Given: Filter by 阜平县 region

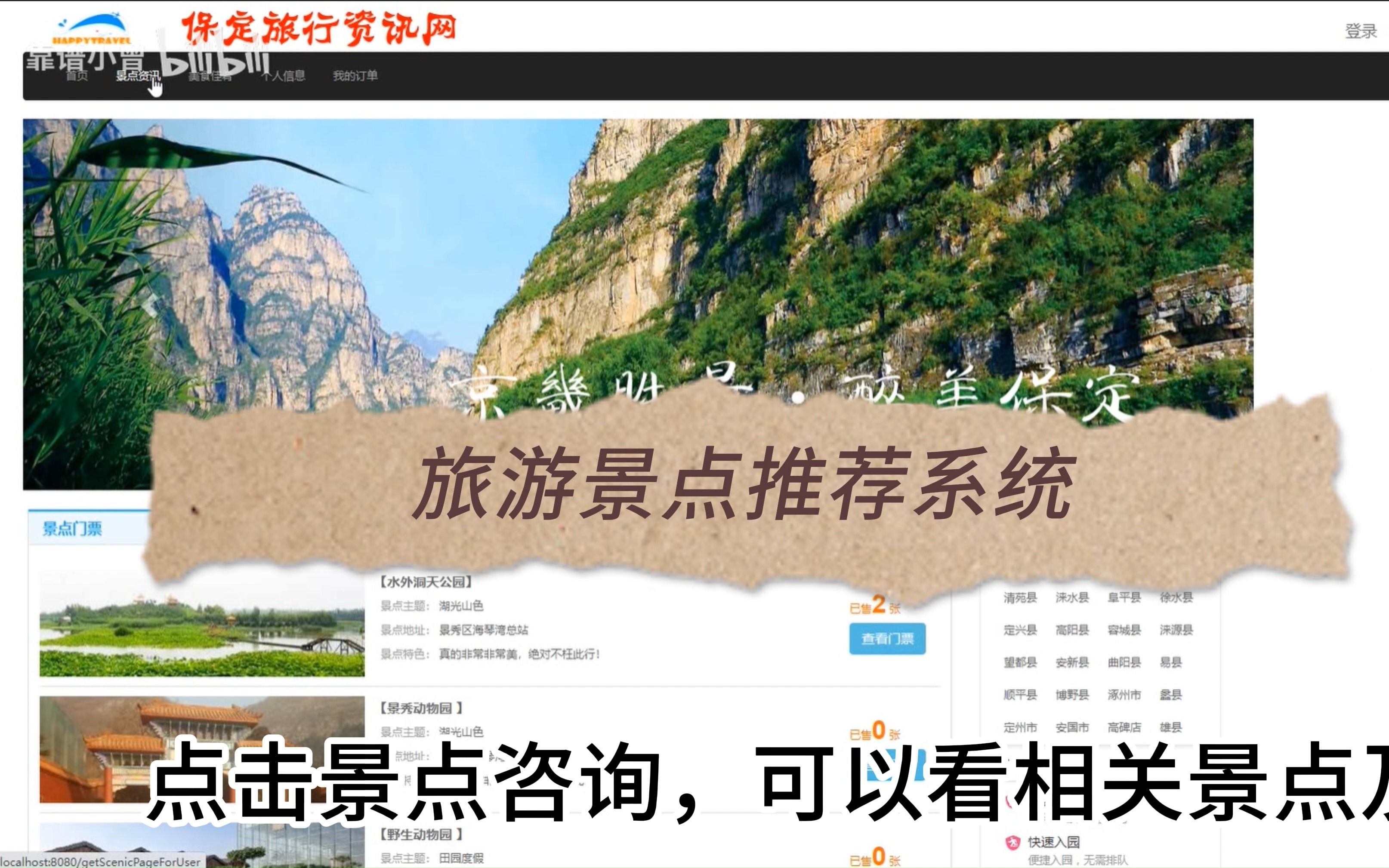Looking at the screenshot, I should tap(1124, 597).
